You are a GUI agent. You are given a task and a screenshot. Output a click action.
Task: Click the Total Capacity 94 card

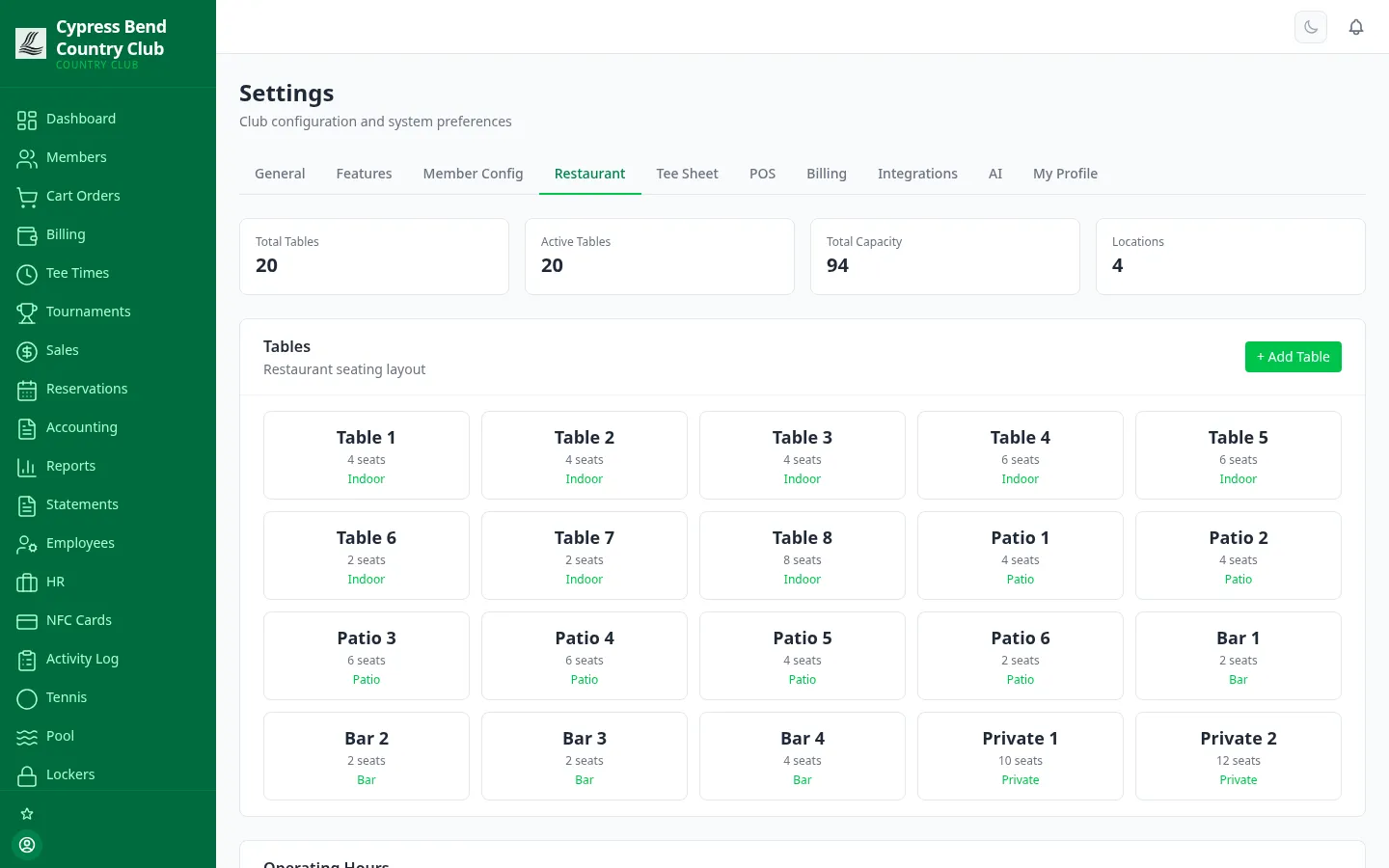945,257
